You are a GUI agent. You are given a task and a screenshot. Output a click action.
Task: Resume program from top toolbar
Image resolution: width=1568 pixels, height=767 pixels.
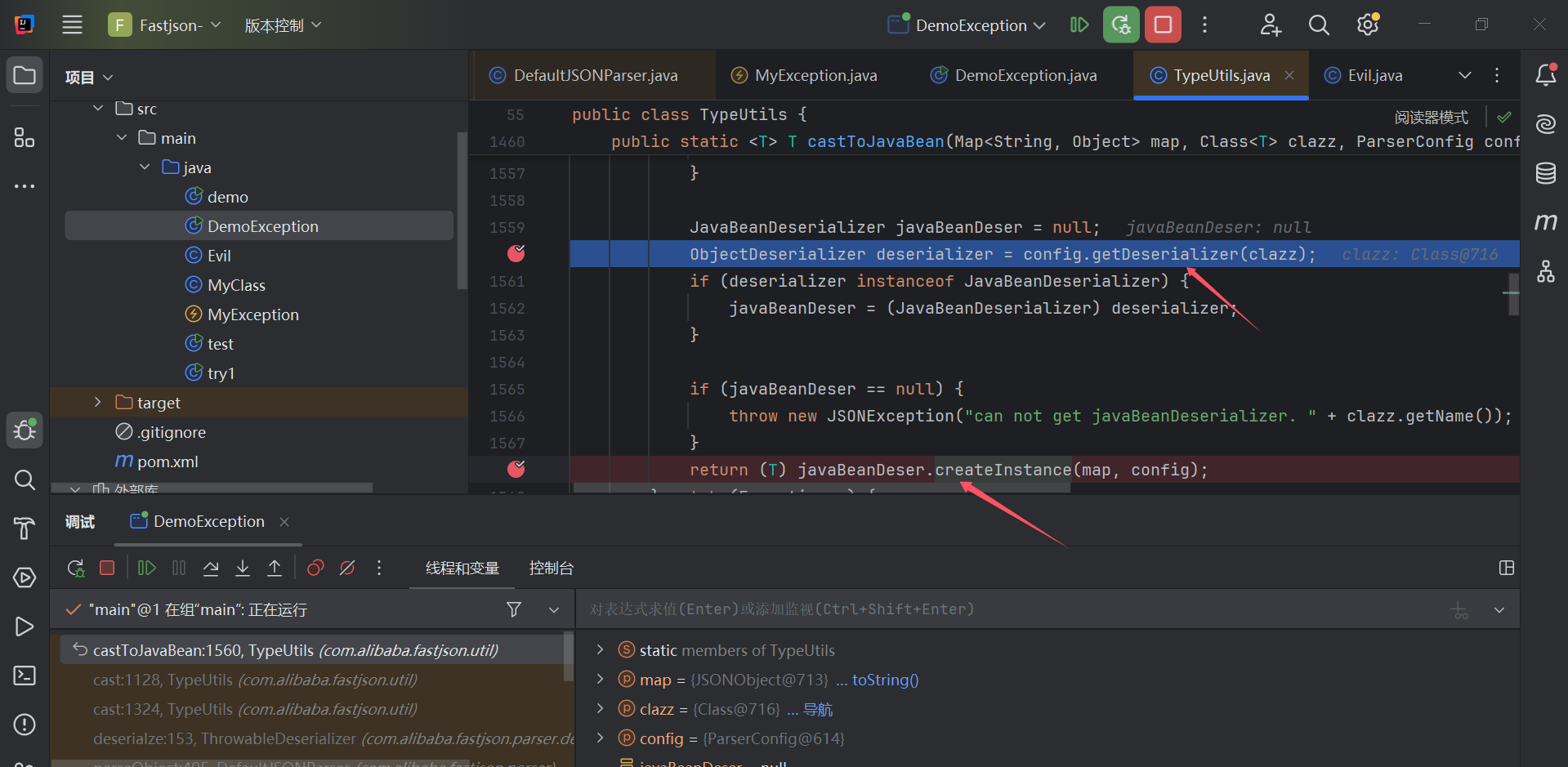tap(1079, 25)
